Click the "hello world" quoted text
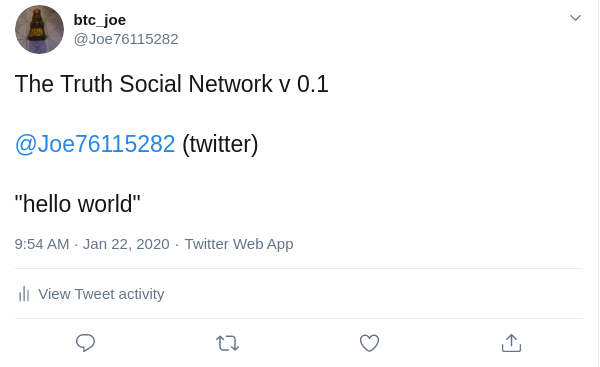Viewport: 600px width, 367px height. click(x=78, y=204)
